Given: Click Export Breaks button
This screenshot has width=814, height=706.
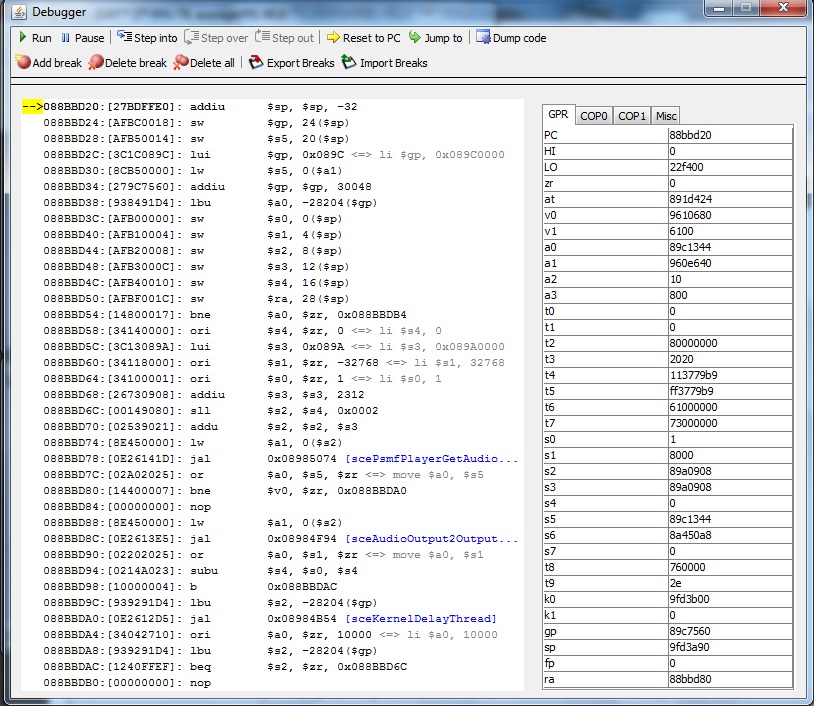Looking at the screenshot, I should coord(291,63).
